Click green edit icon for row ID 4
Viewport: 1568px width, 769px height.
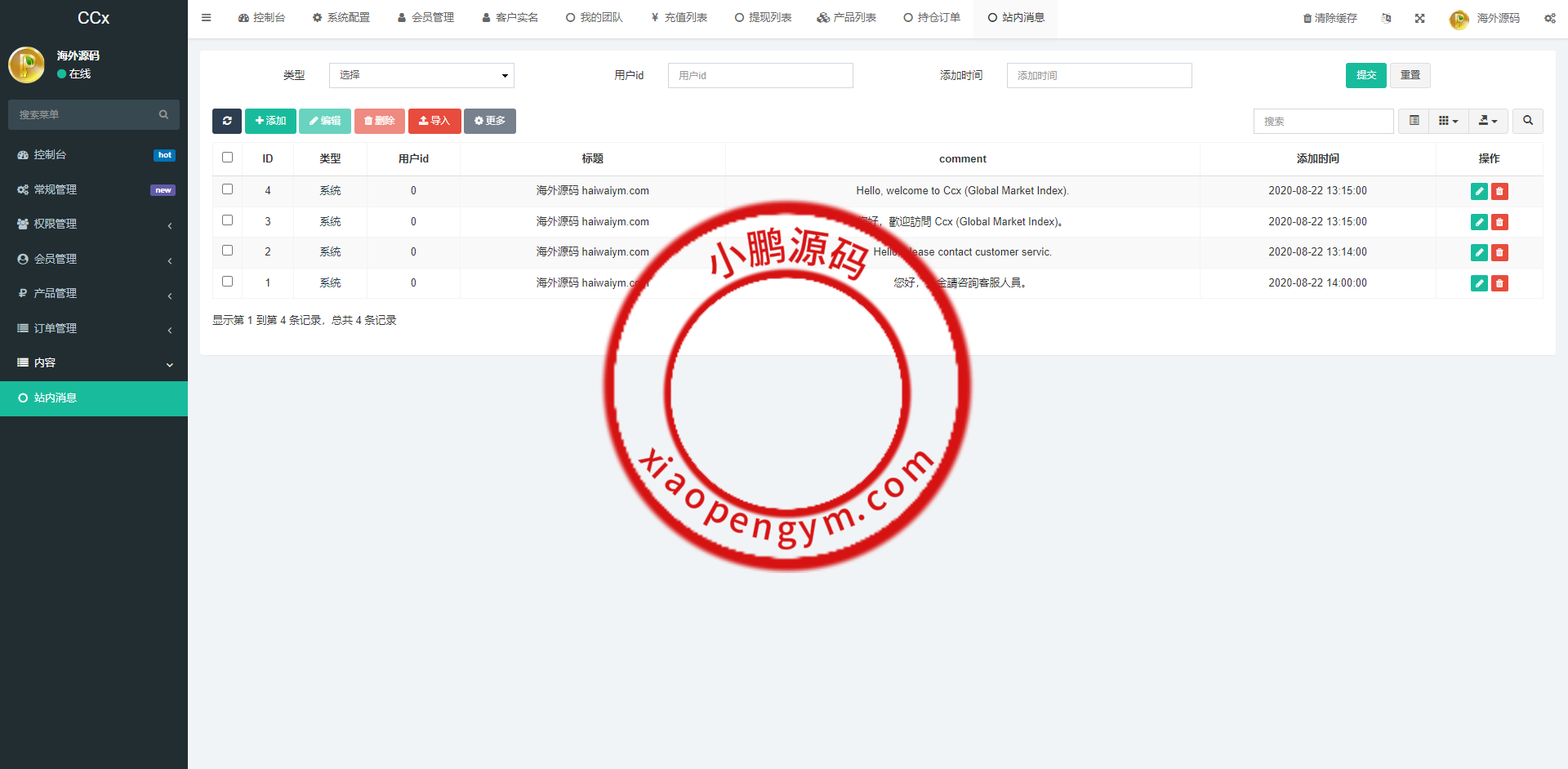[1478, 191]
